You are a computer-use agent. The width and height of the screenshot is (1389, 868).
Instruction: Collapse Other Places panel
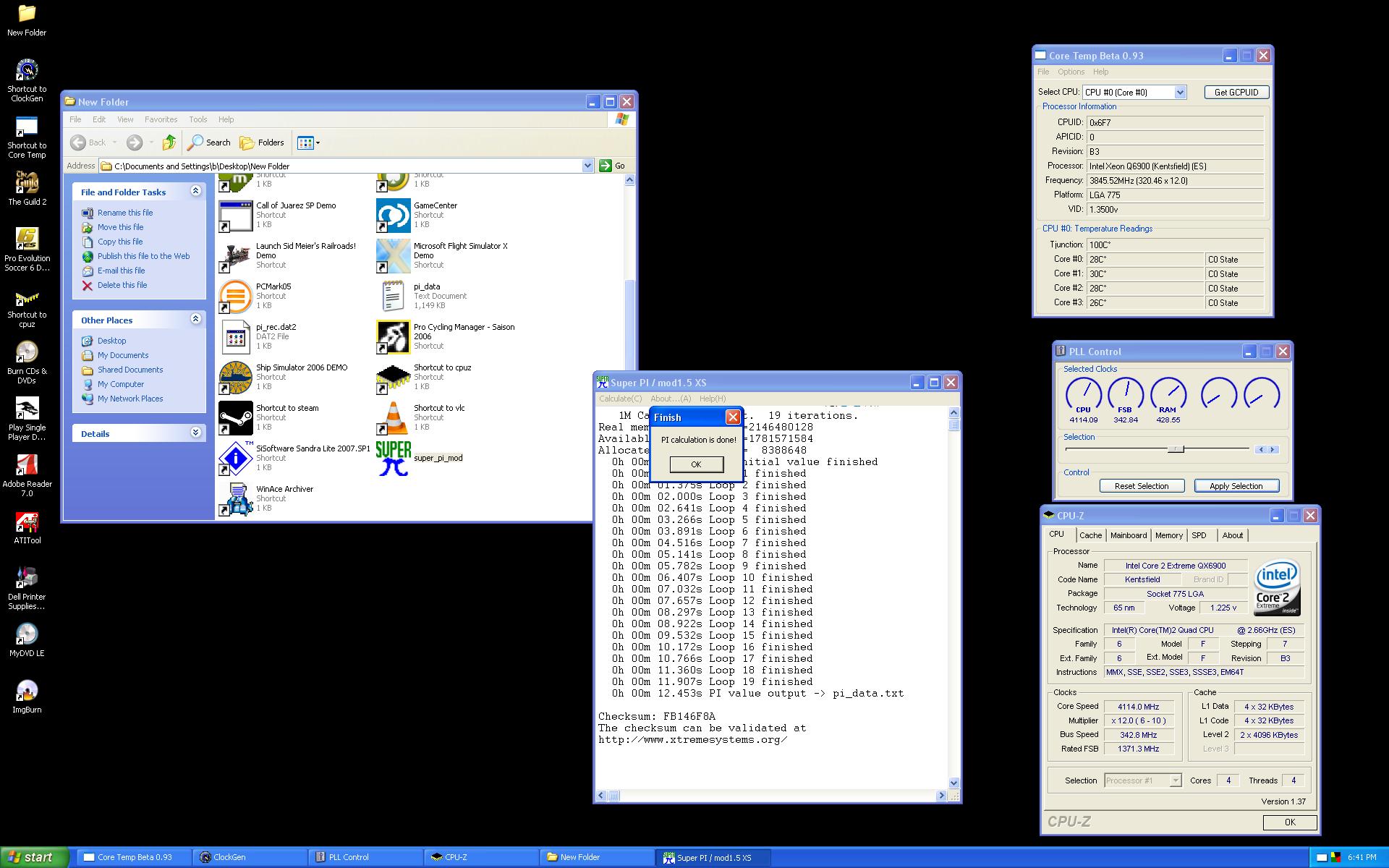[x=195, y=319]
